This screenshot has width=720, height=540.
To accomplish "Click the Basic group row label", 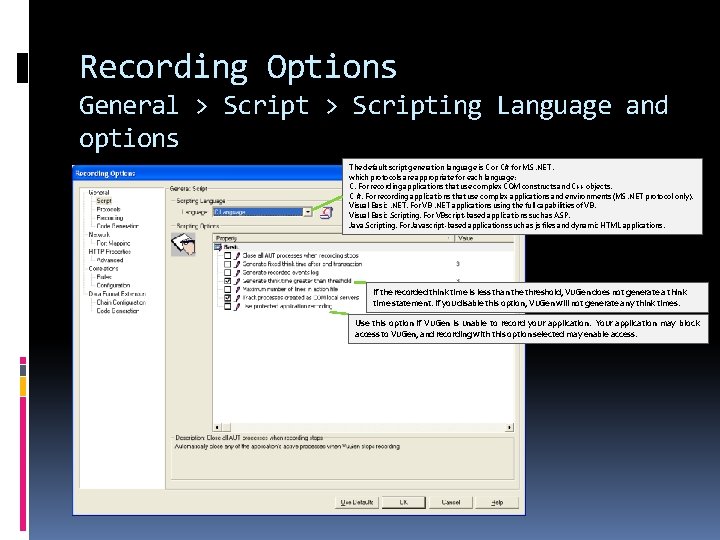I will pyautogui.click(x=231, y=247).
